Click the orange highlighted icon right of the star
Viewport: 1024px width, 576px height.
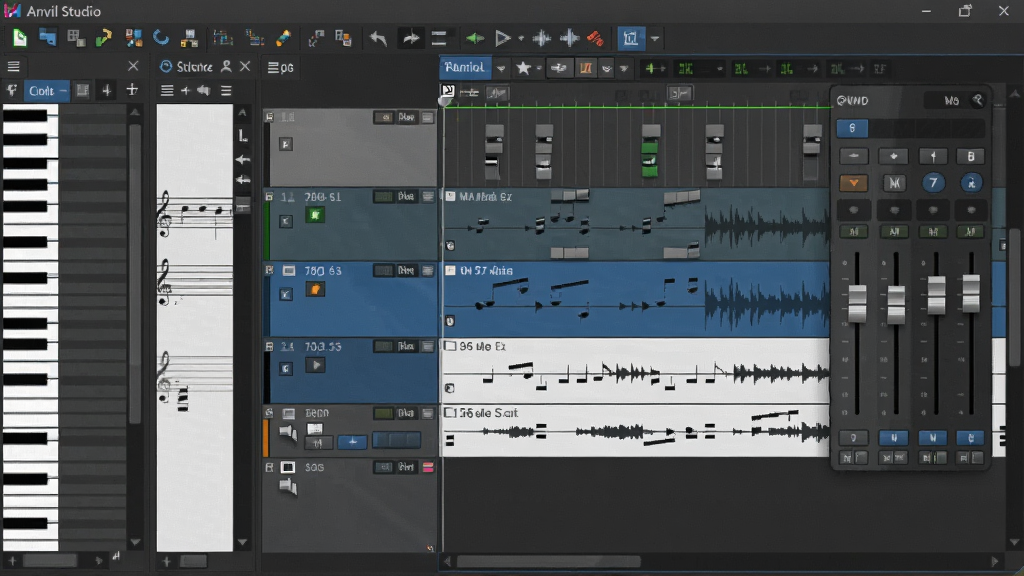[x=586, y=68]
